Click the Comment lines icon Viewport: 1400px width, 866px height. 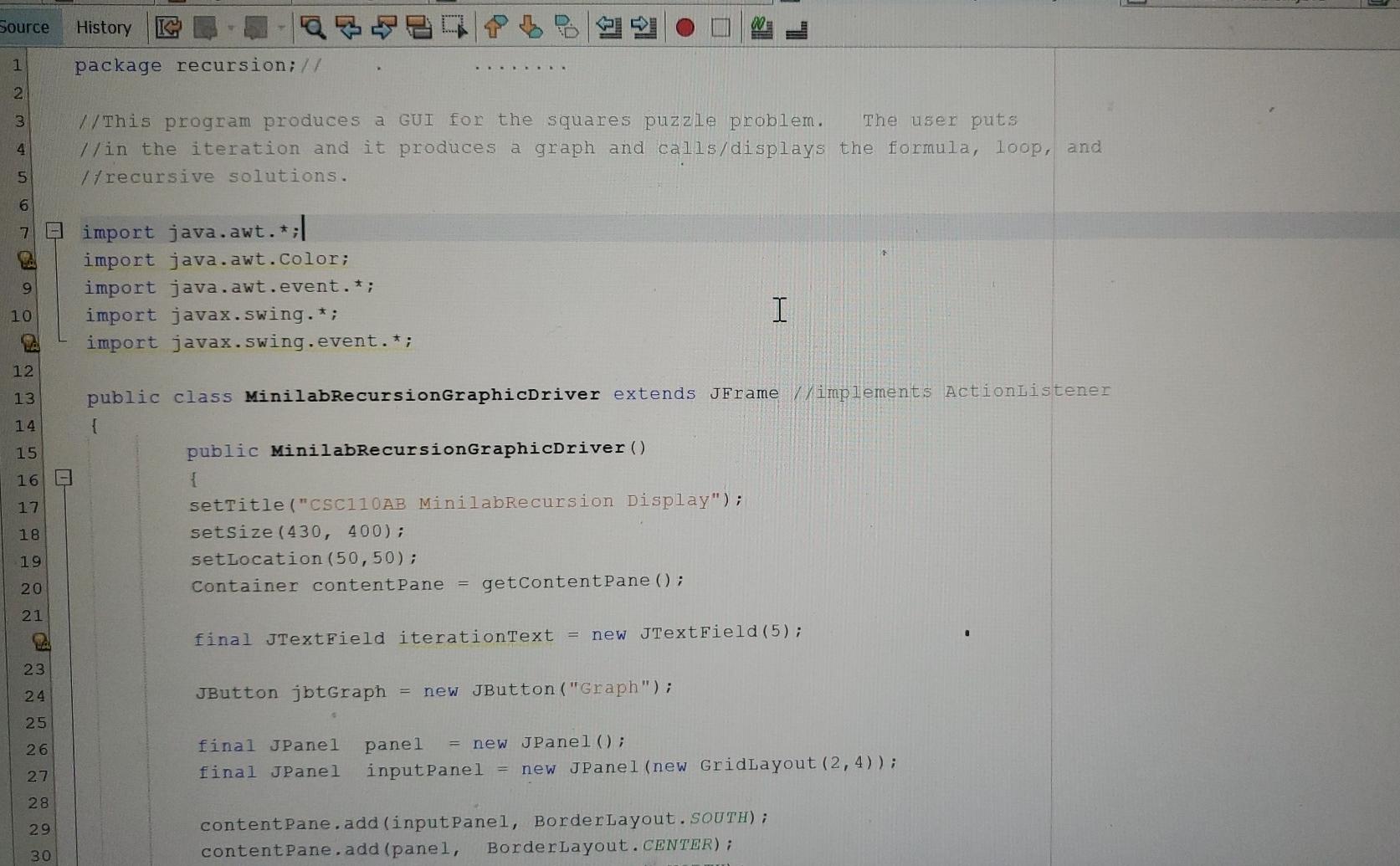pyautogui.click(x=761, y=28)
